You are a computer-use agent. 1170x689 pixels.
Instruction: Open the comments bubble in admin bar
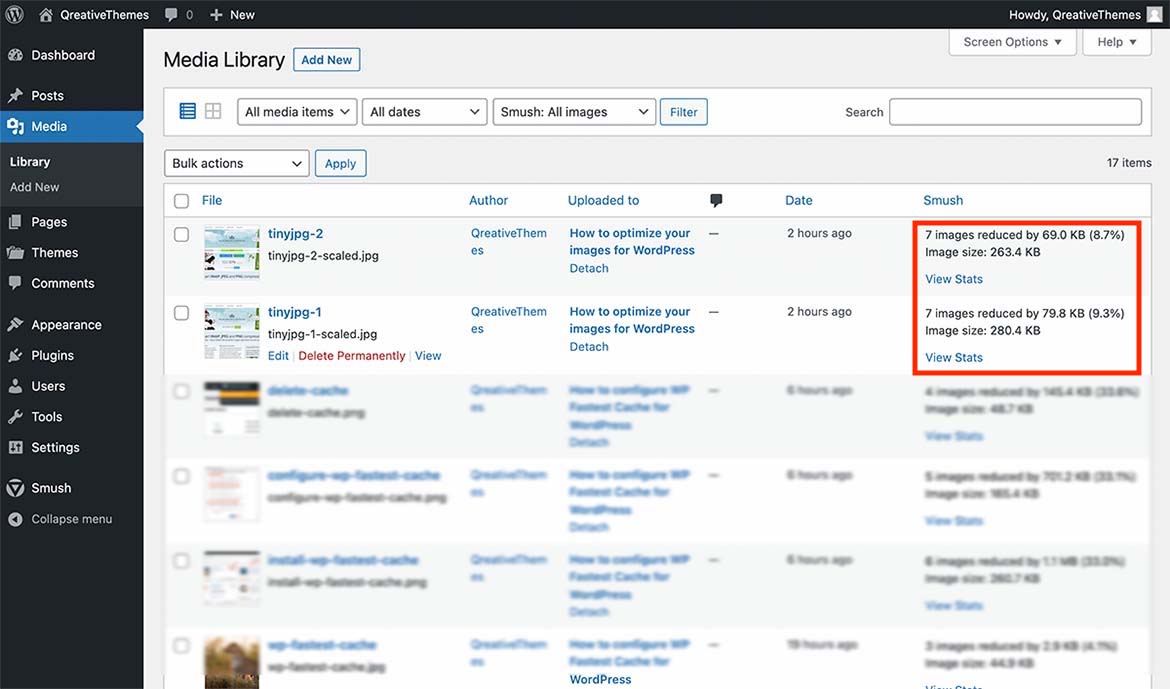(178, 14)
